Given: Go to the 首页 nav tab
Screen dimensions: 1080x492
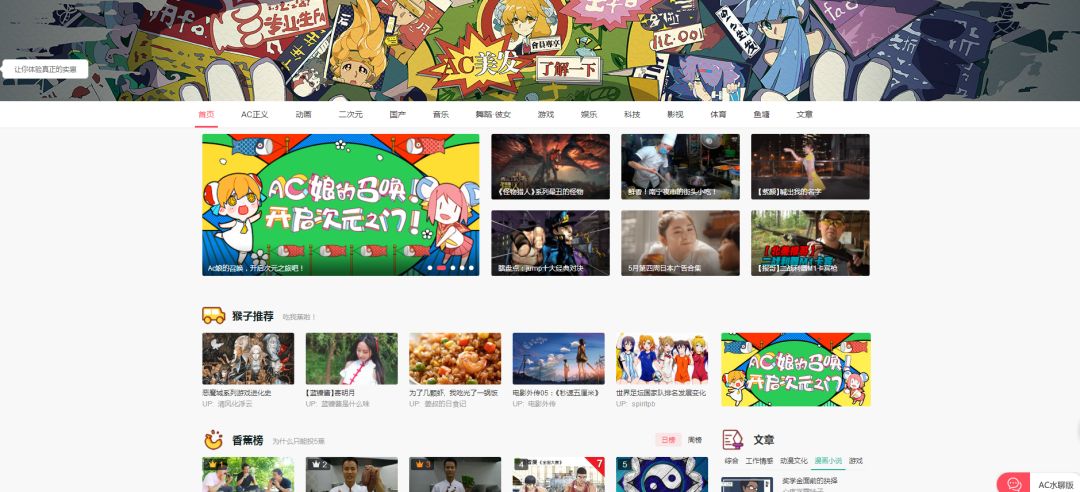Looking at the screenshot, I should tap(206, 114).
